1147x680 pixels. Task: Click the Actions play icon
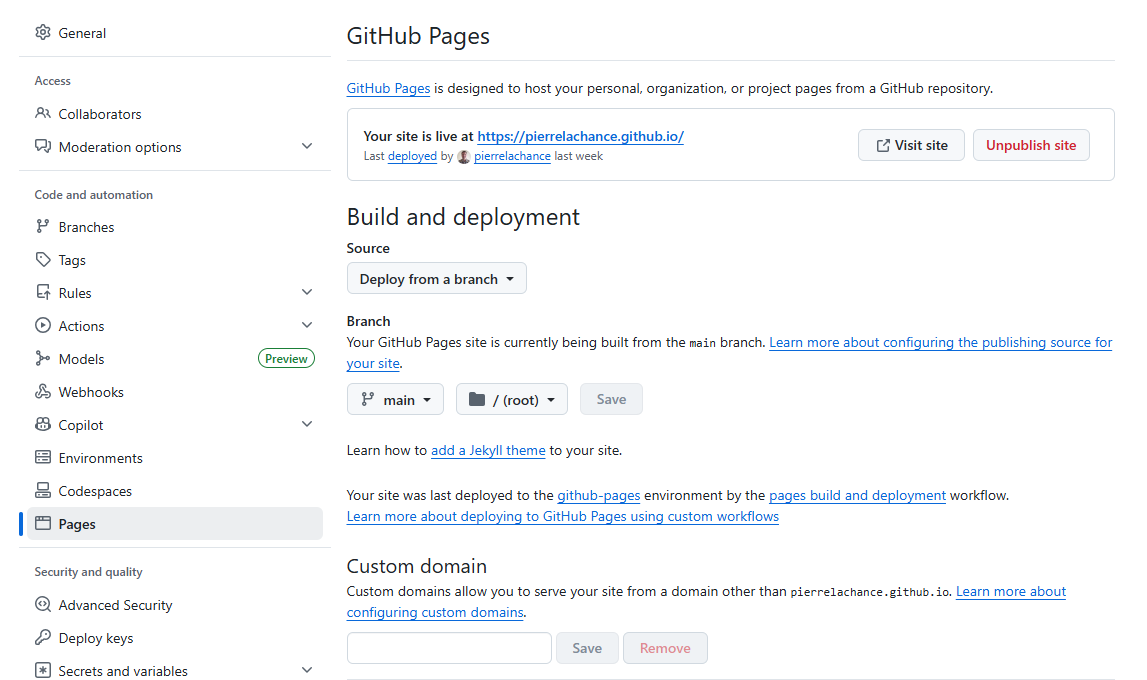pos(43,325)
